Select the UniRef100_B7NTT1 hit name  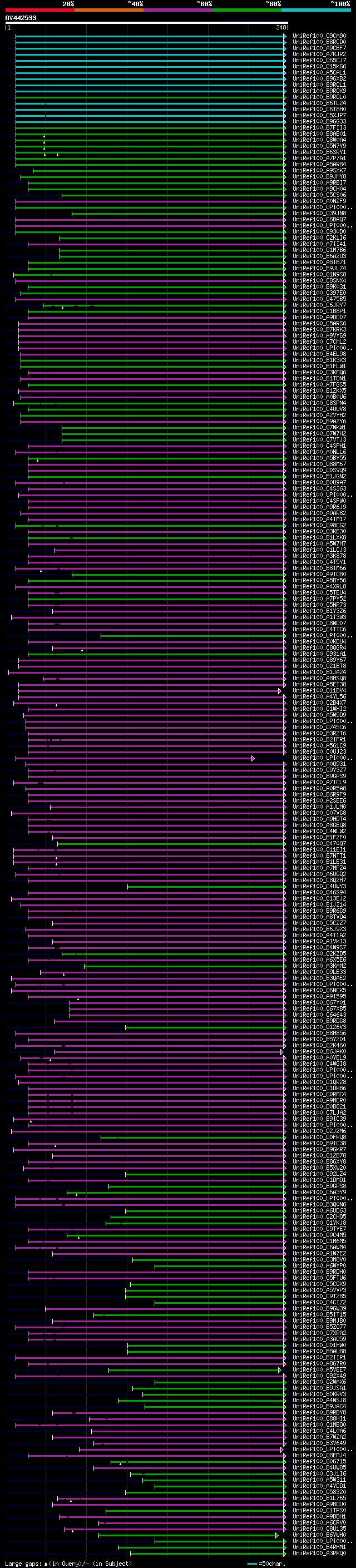[x=319, y=856]
